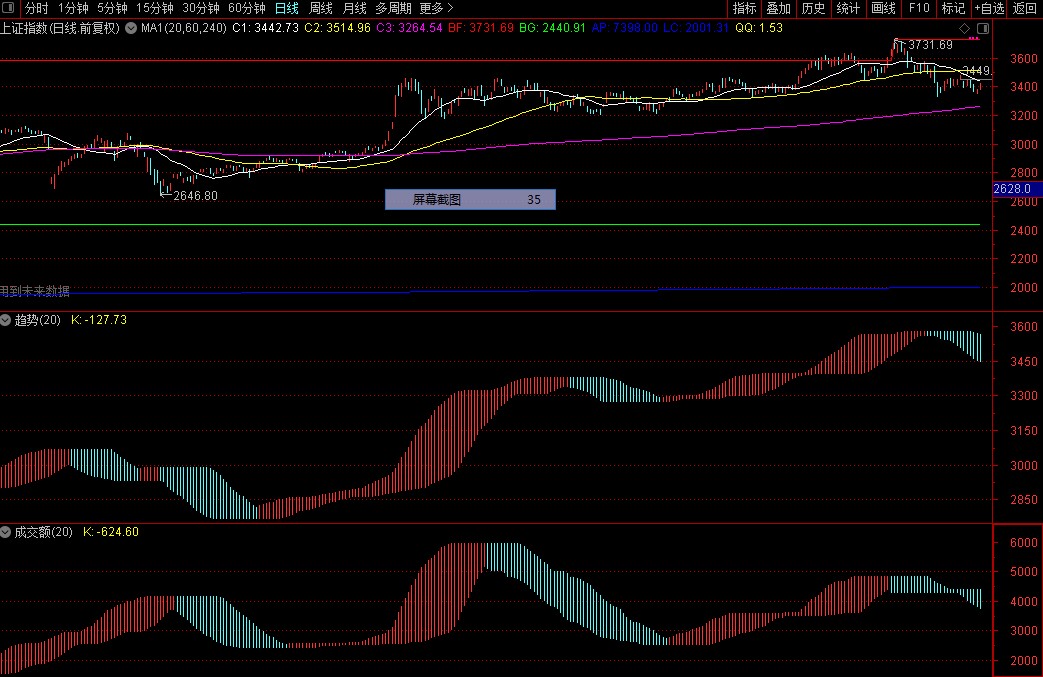Expand the 更多 periods menu
1043x677 pixels.
click(x=436, y=8)
